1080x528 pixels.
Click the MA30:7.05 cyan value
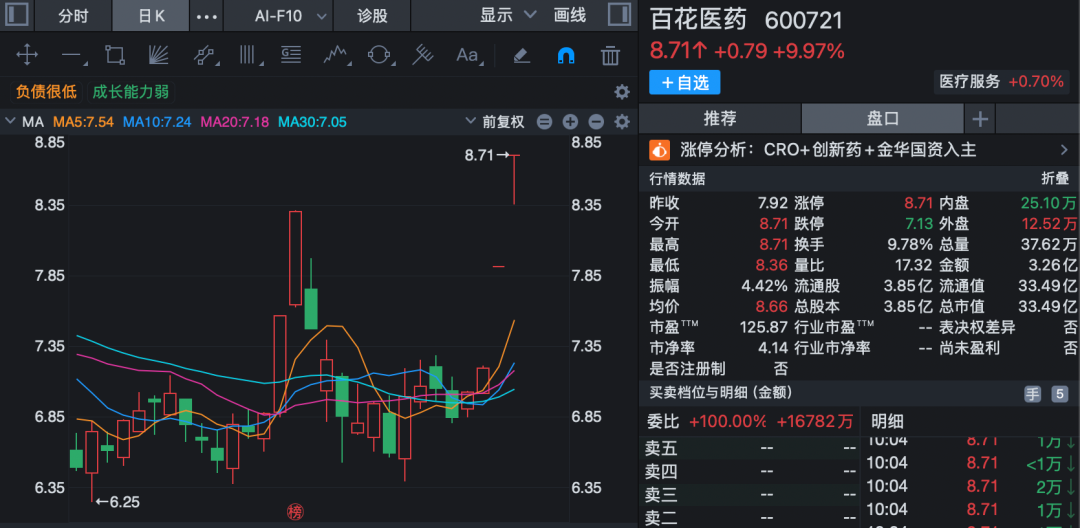pyautogui.click(x=312, y=122)
